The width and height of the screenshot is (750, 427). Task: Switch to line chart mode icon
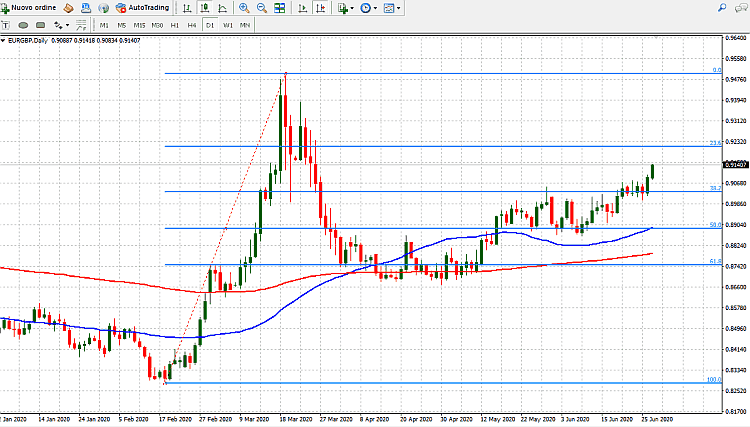click(221, 7)
